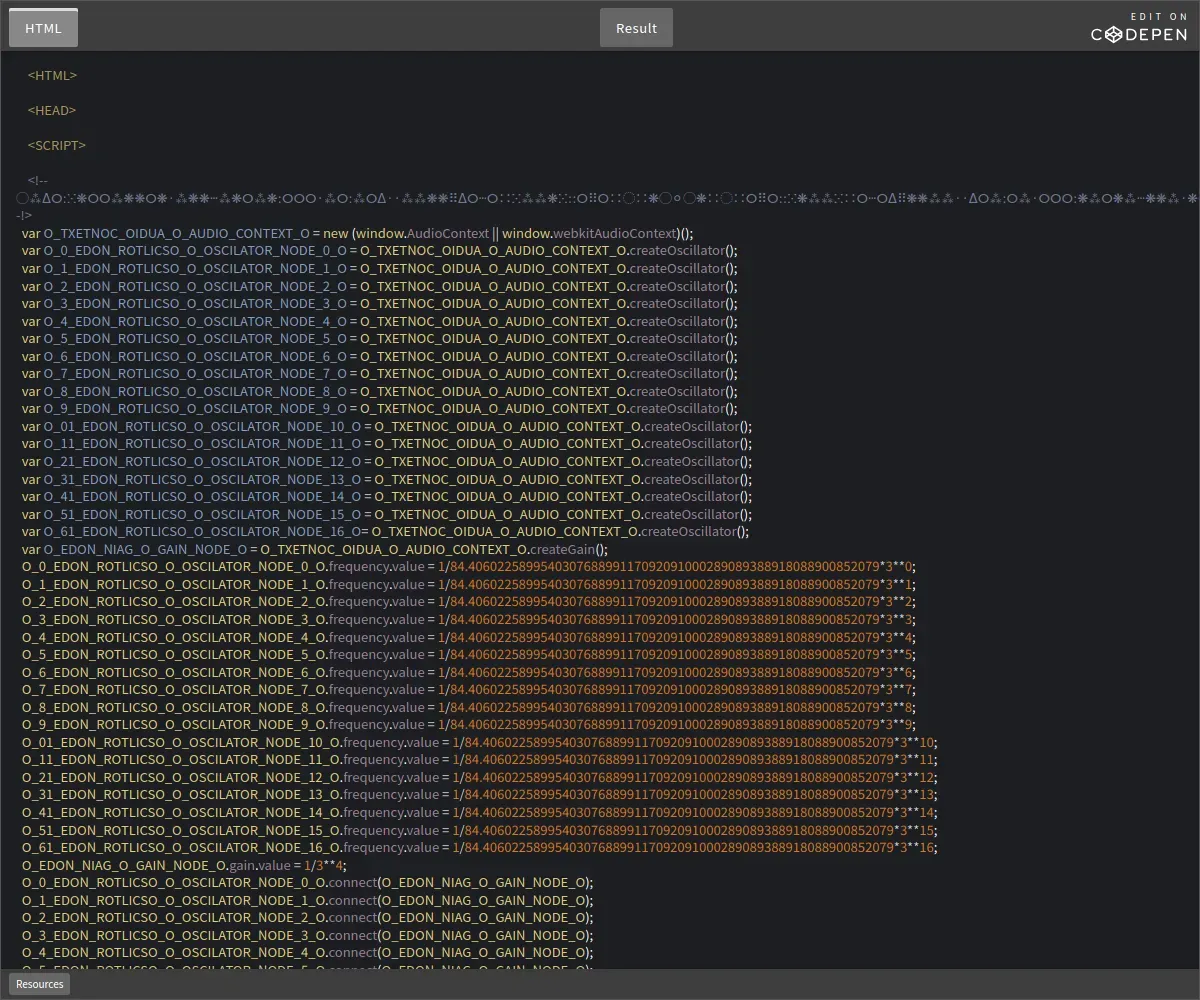Open the Edit on CodePen link
The width and height of the screenshot is (1200, 1000).
(x=1139, y=28)
